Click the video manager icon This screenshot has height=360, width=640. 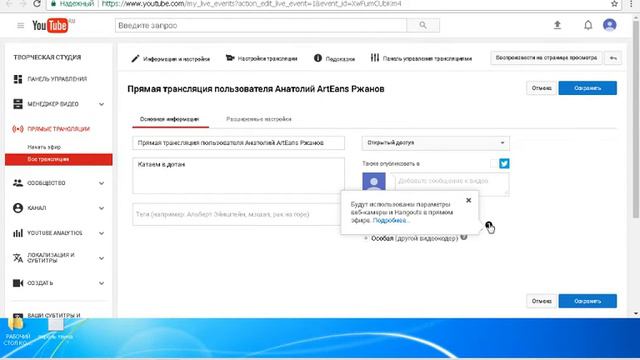[x=18, y=104]
